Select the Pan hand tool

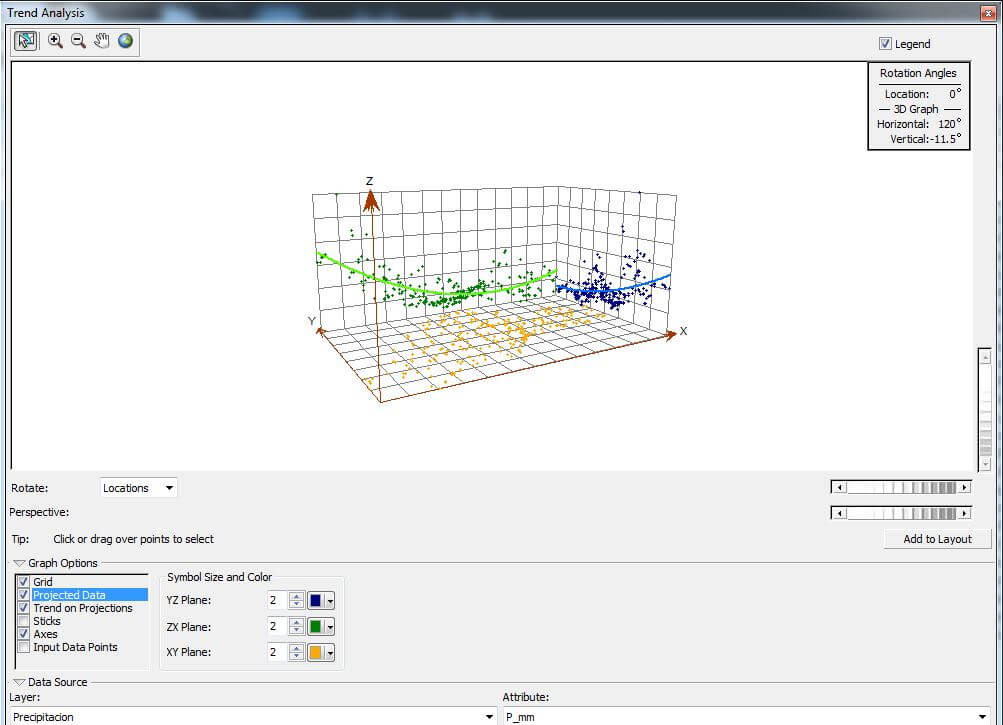point(101,41)
